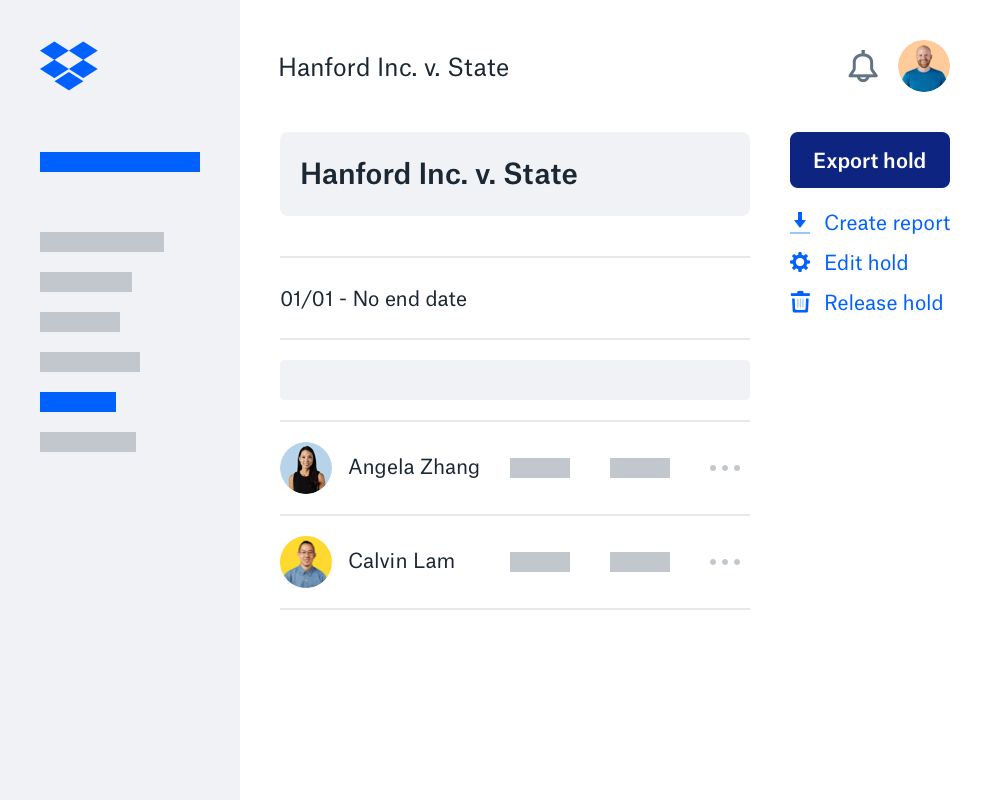
Task: Click the Release hold trash icon
Action: tap(800, 303)
